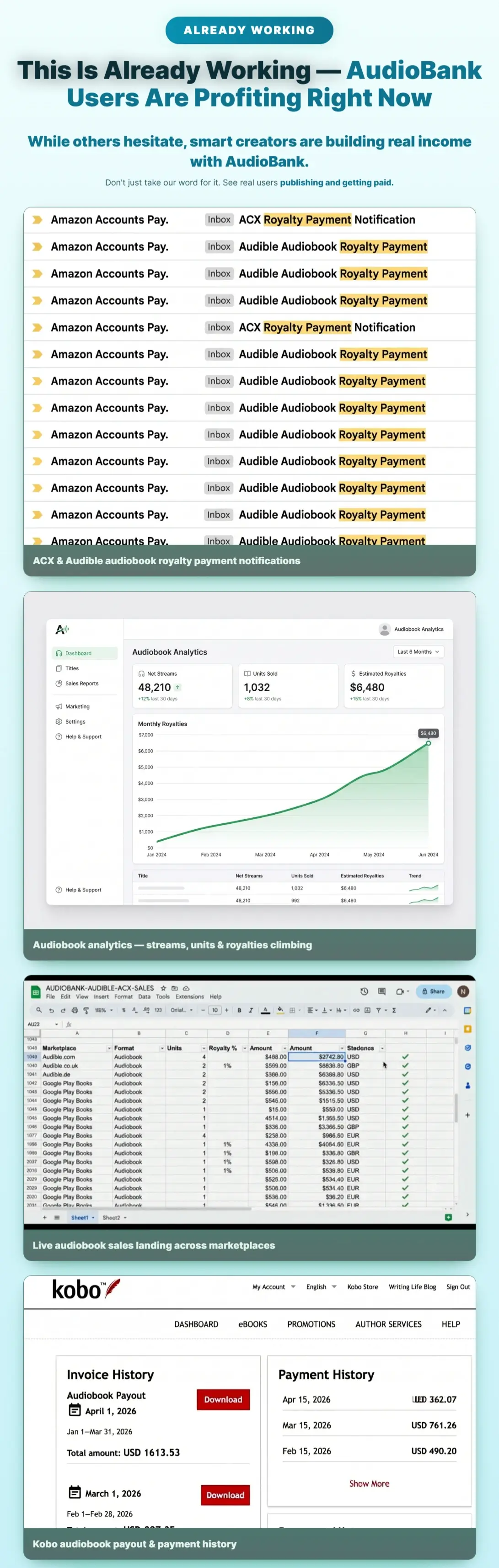Click the print icon in sheet toolbar
499x1568 pixels.
(x=75, y=1010)
